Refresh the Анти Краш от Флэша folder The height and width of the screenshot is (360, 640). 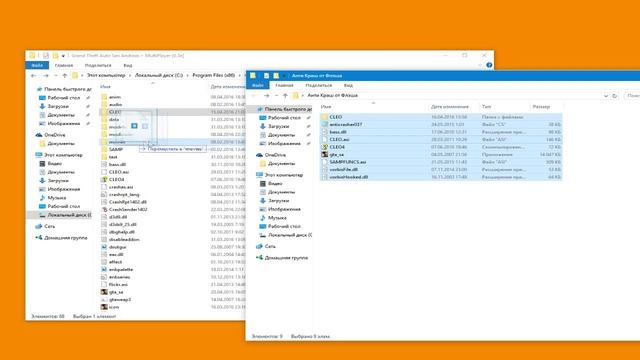(x=615, y=96)
